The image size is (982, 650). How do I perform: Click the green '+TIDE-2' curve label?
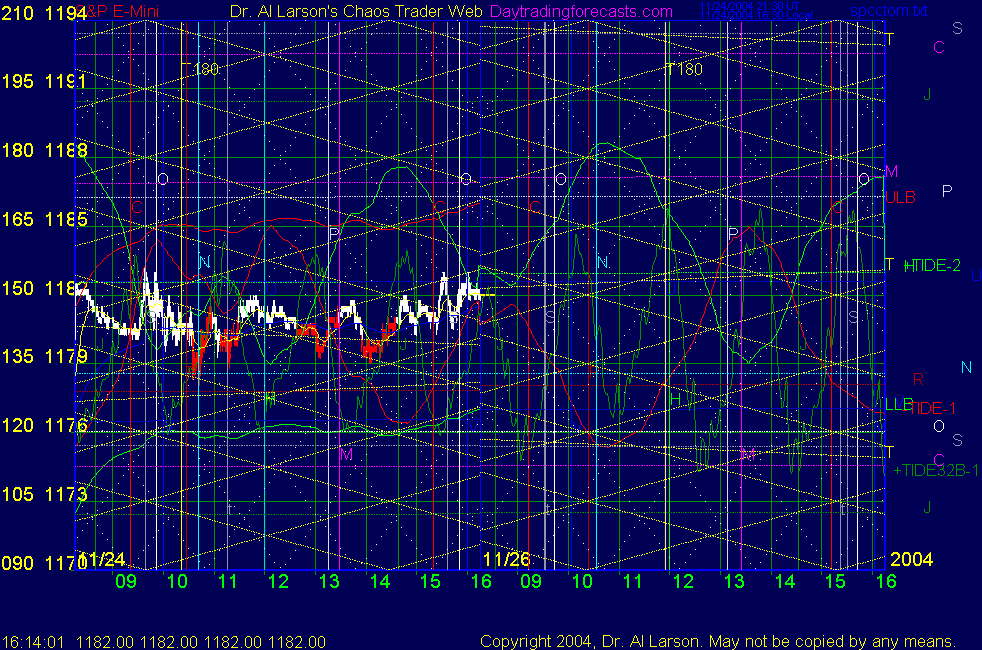932,266
